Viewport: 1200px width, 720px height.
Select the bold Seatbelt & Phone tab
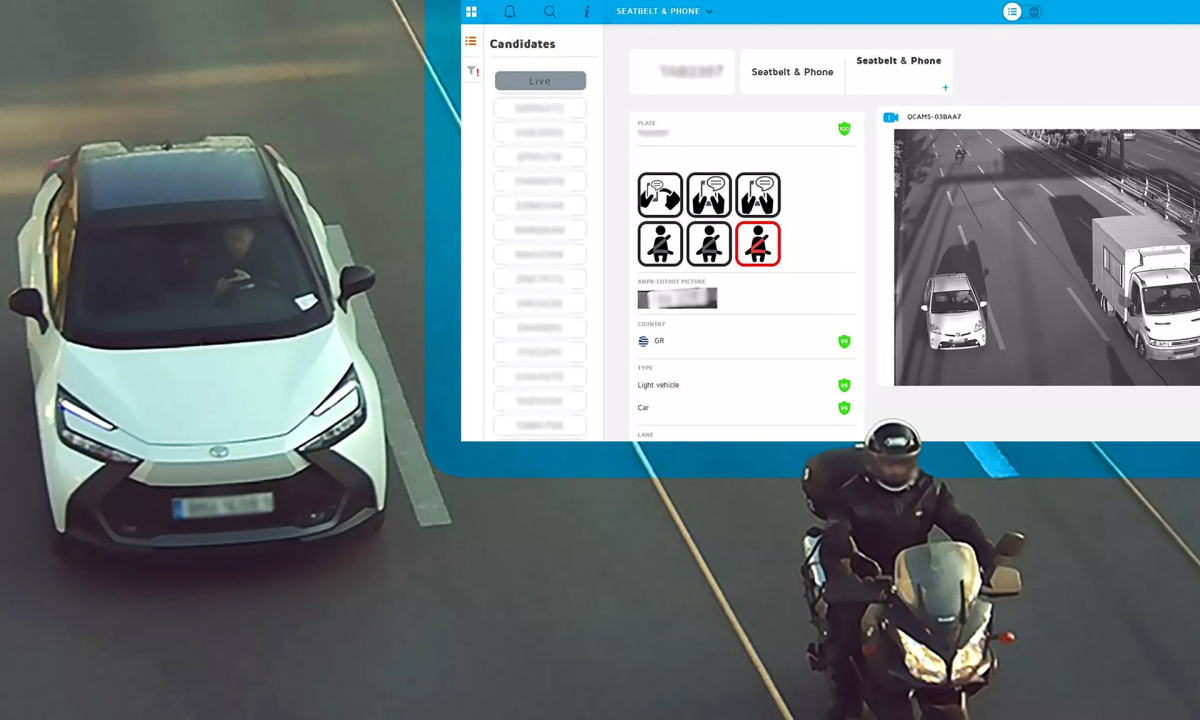pyautogui.click(x=898, y=61)
